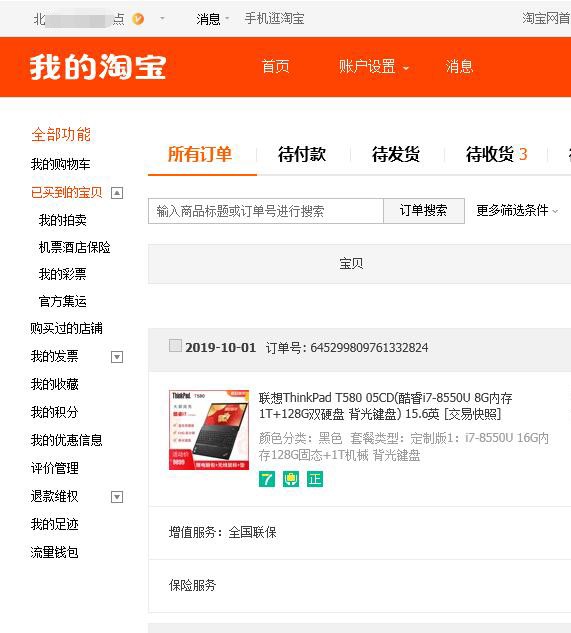Open 我的购物车 in the sidebar
Image resolution: width=571 pixels, height=633 pixels.
(x=60, y=164)
